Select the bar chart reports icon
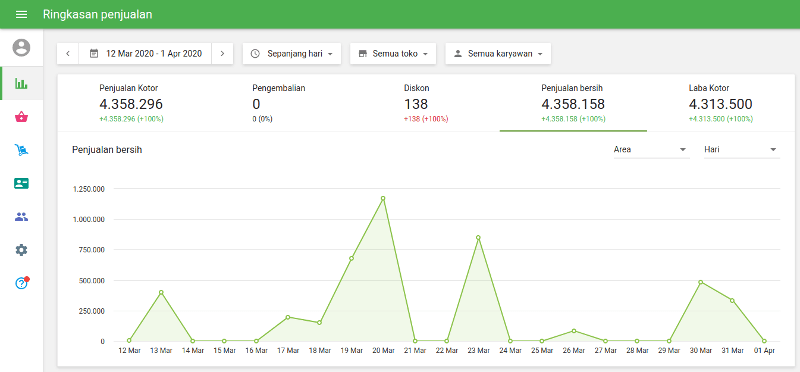The image size is (800, 372). [21, 84]
